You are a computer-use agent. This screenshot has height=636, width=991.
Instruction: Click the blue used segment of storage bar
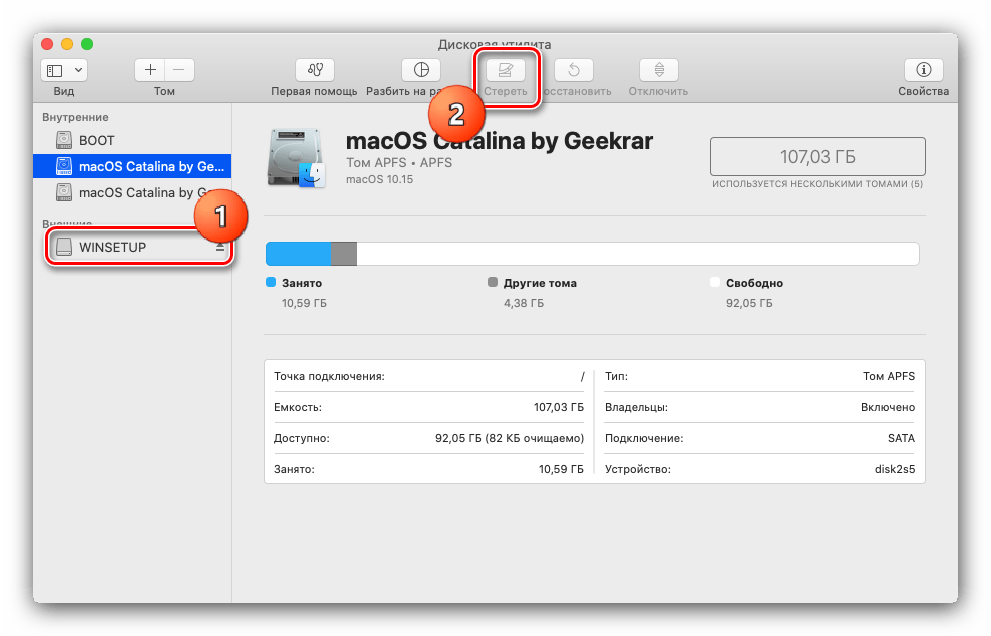tap(298, 254)
